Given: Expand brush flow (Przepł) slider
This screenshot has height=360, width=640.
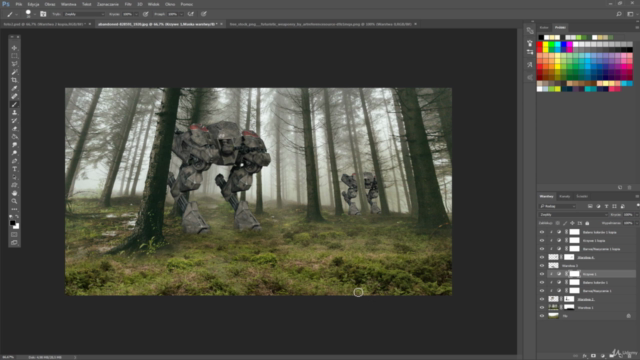Looking at the screenshot, I should 181,14.
